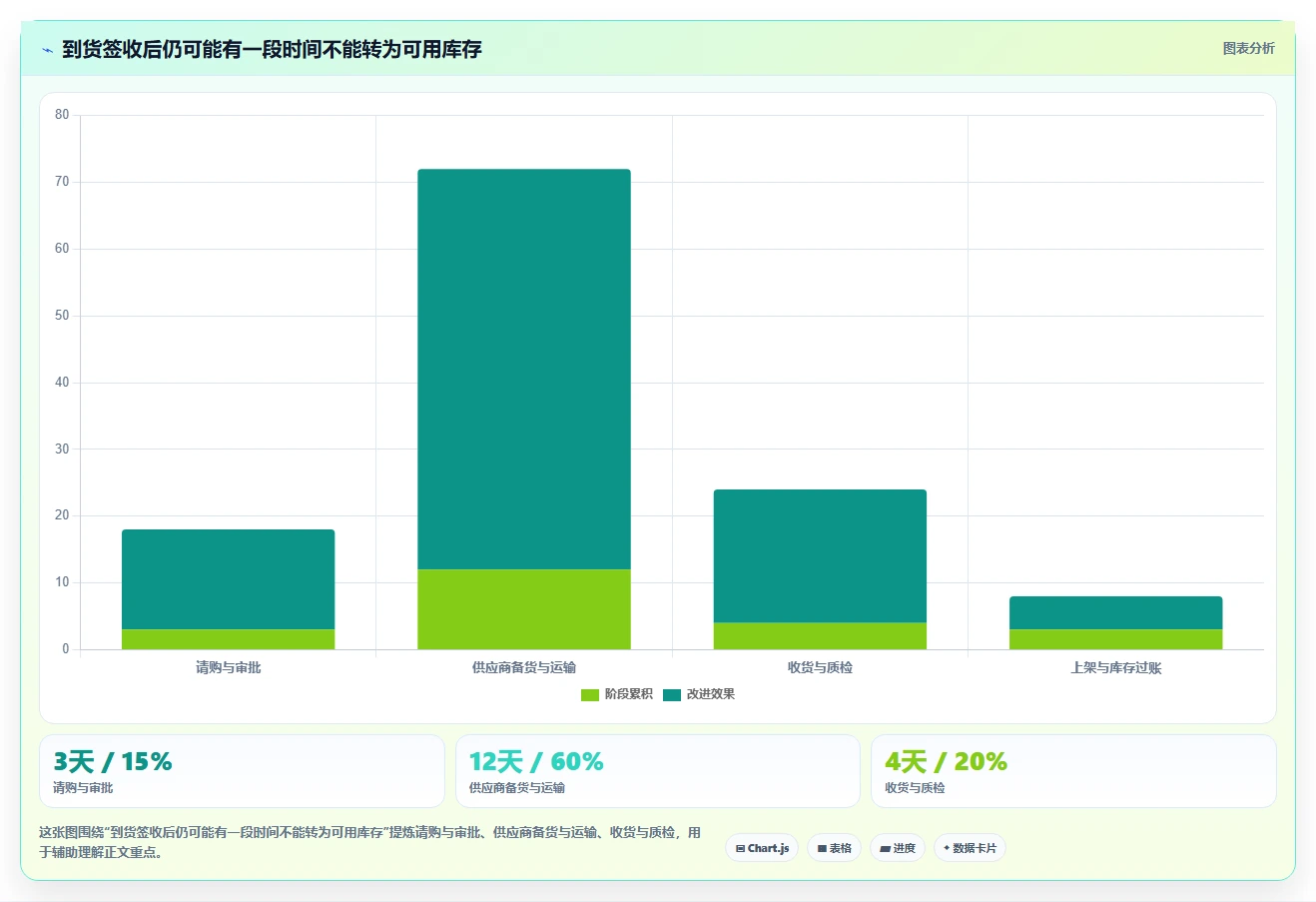
Task: Click the description paragraph below the cards
Action: [x=370, y=842]
